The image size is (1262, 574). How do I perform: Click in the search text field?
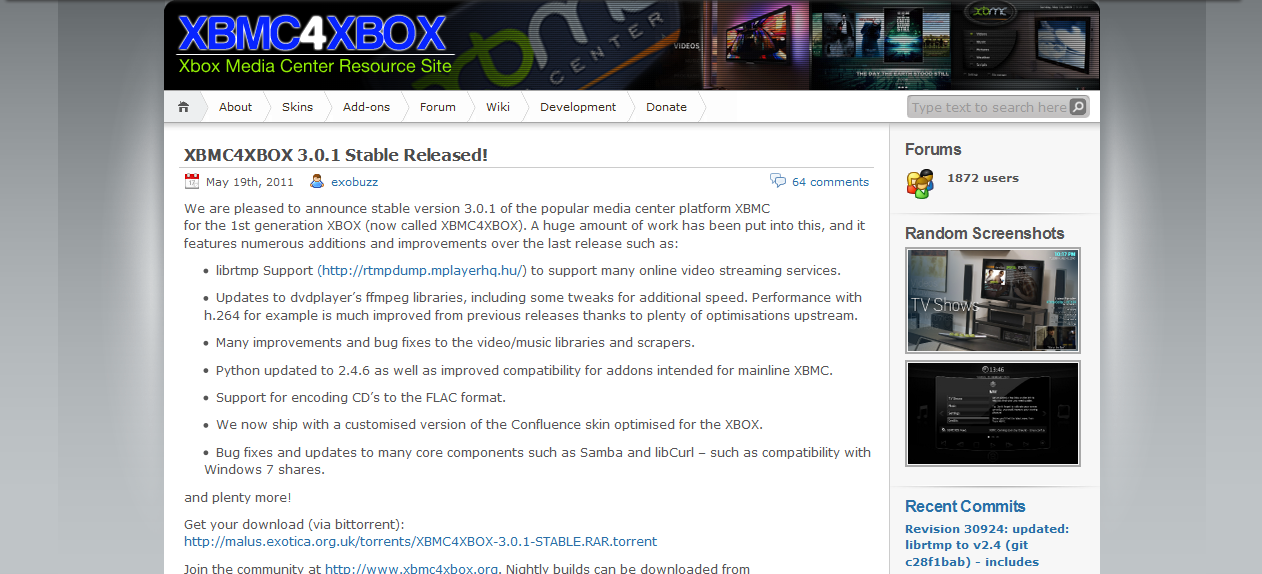click(988, 107)
